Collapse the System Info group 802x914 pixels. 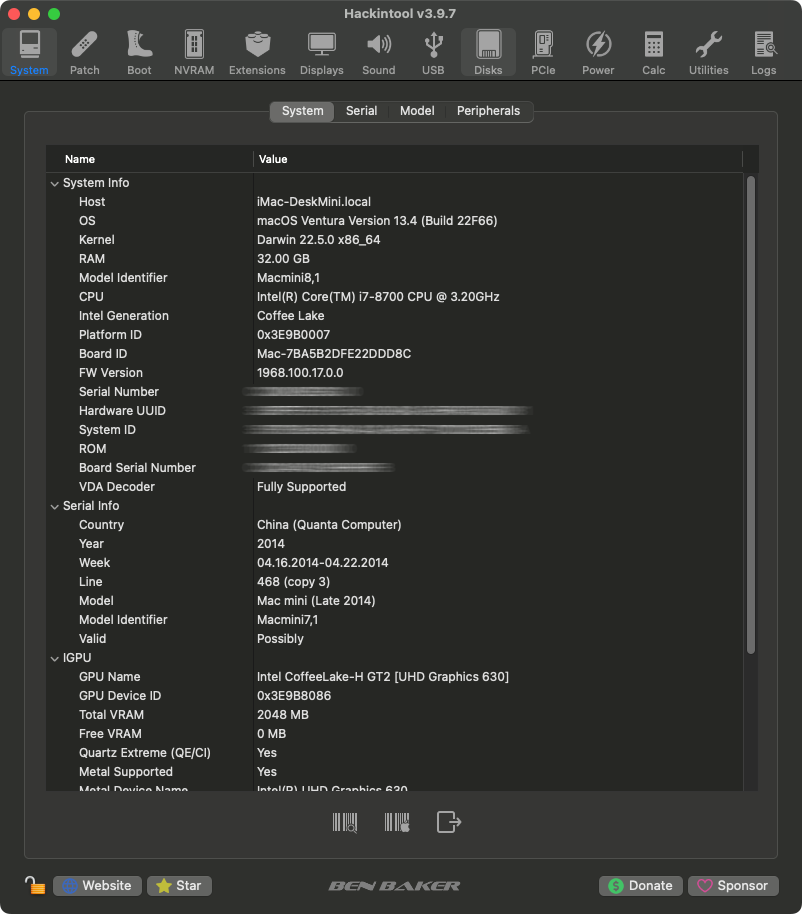coord(55,184)
